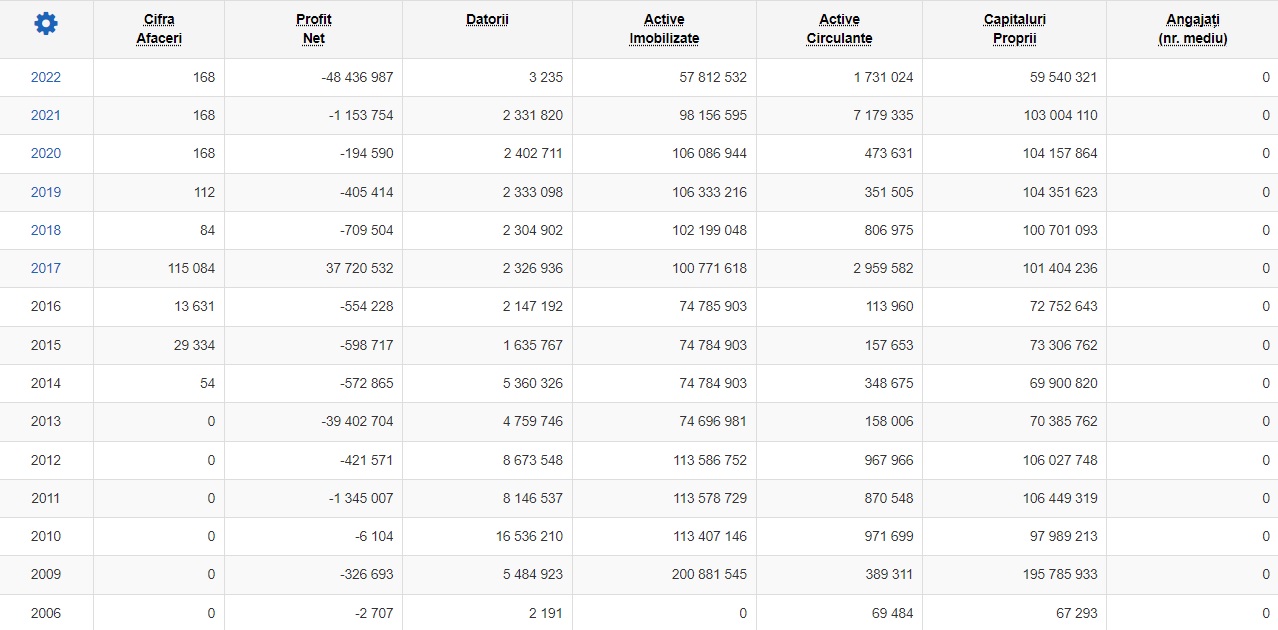Click datorii value 16 536 210
1278x630 pixels.
coord(529,536)
